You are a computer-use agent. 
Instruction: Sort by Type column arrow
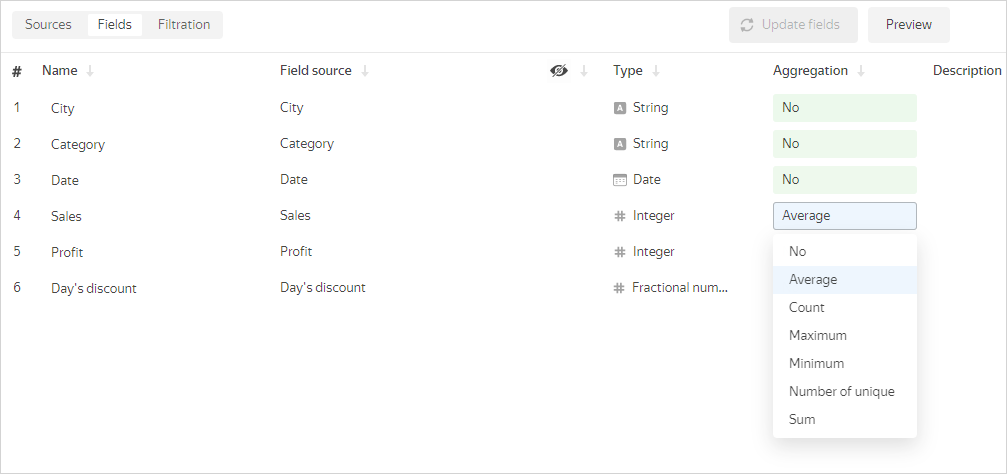(656, 71)
